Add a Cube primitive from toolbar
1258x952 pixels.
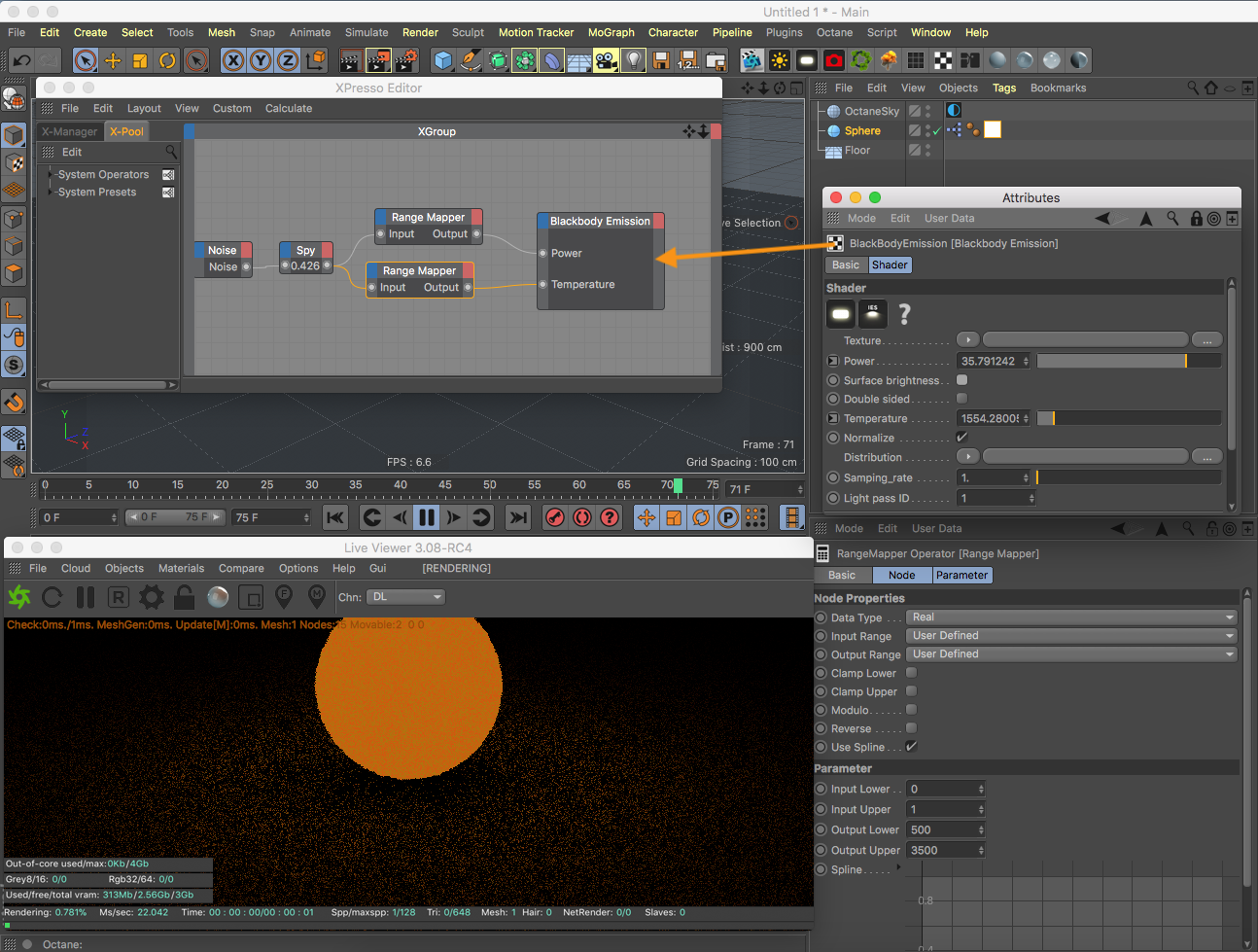point(443,60)
